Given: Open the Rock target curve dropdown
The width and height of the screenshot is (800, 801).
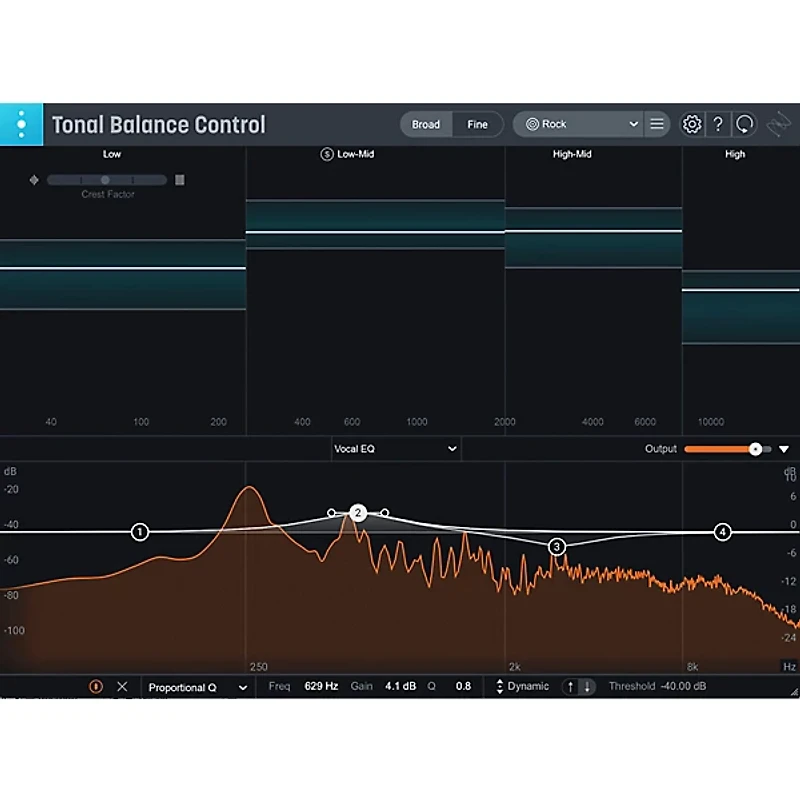Looking at the screenshot, I should coord(578,124).
